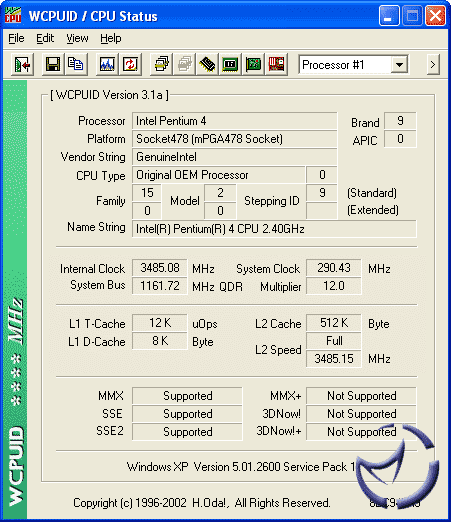The height and width of the screenshot is (522, 451).
Task: Open the File menu
Action: [x=16, y=38]
